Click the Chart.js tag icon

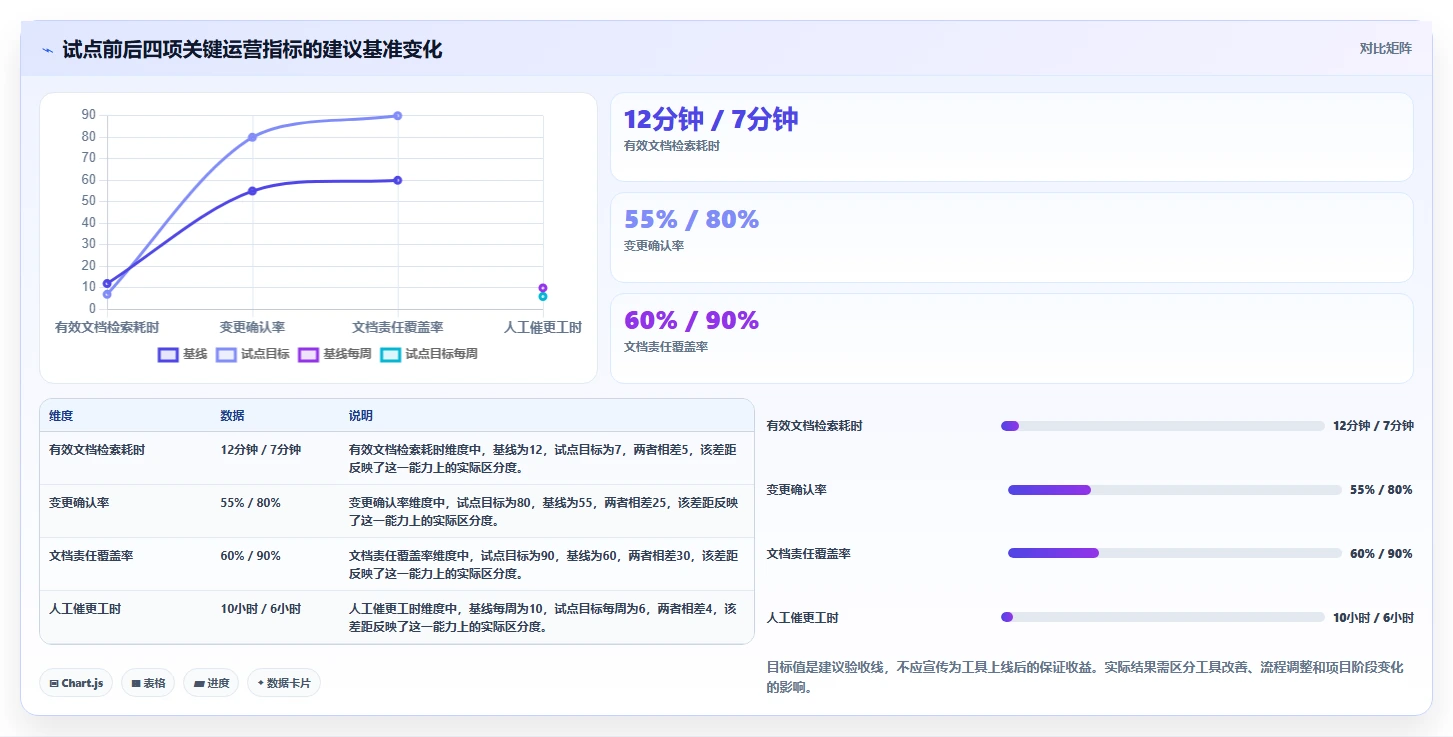54,683
